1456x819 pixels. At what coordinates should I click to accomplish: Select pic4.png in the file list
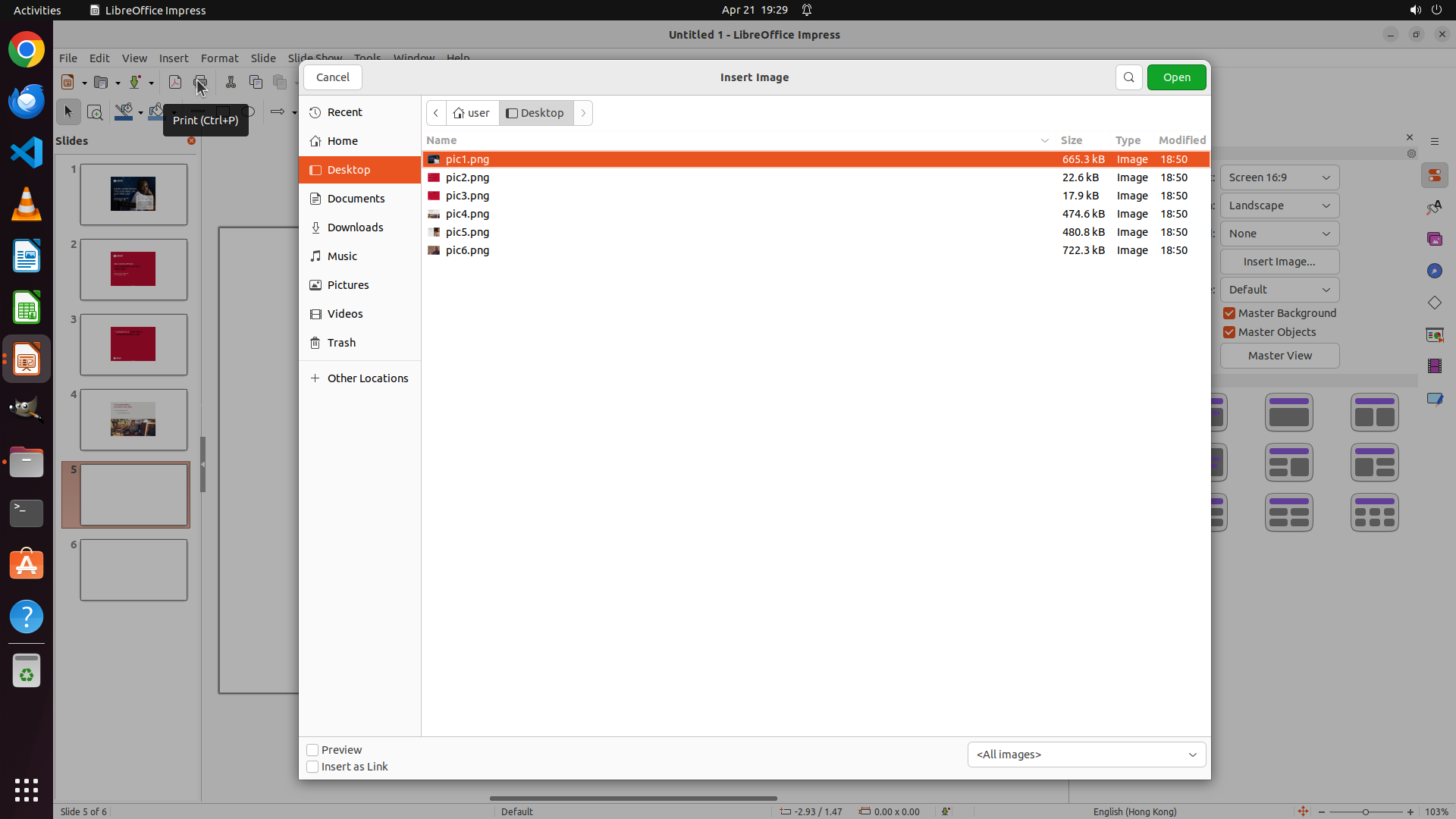tap(467, 214)
